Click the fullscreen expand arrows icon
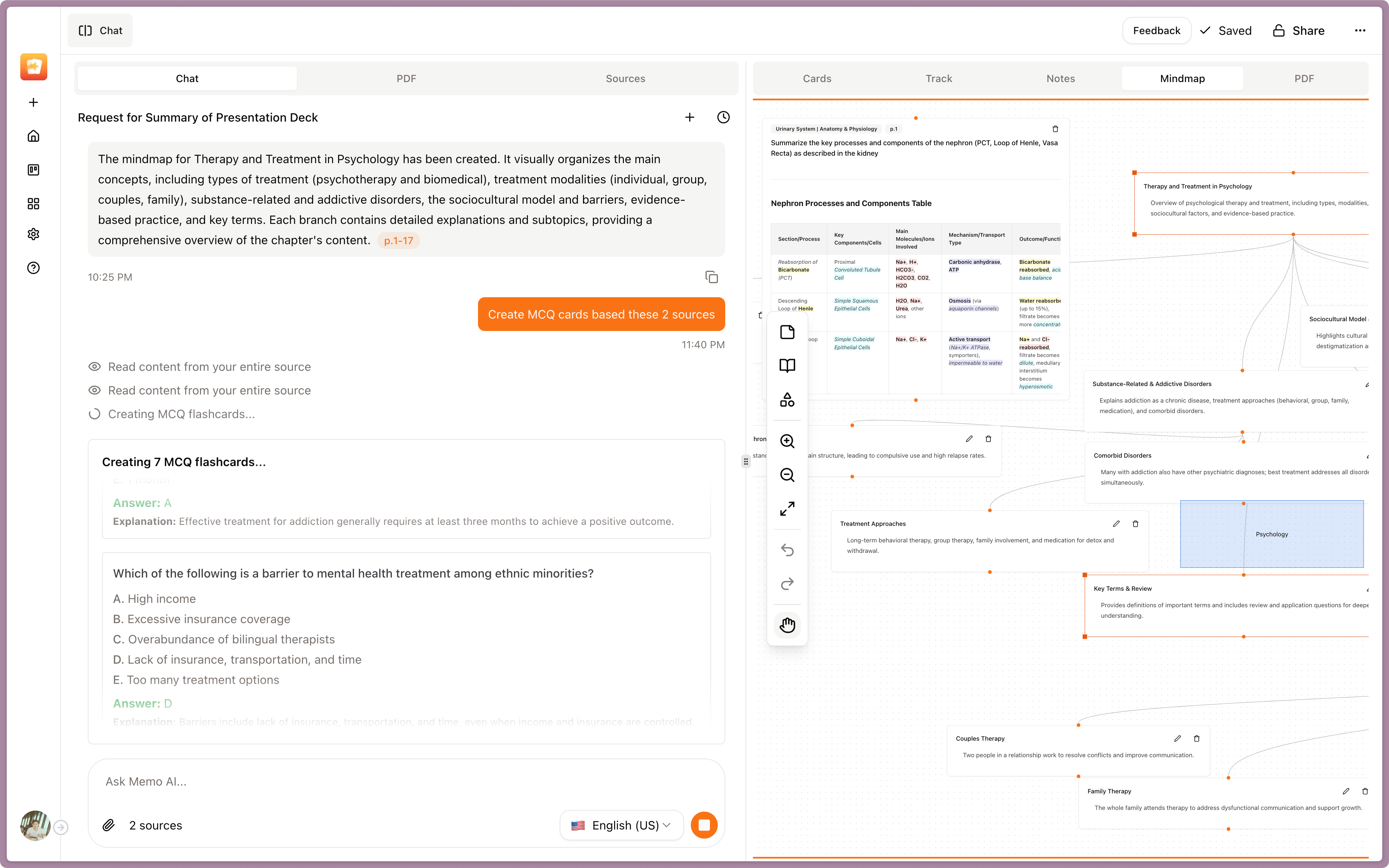 click(x=787, y=509)
